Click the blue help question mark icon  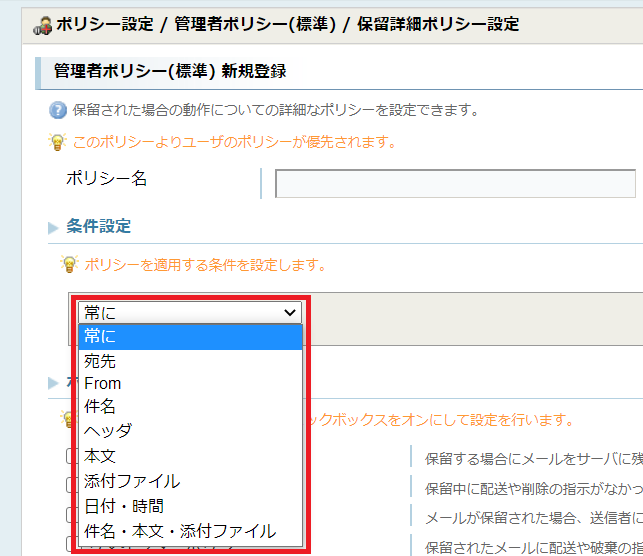(x=57, y=110)
